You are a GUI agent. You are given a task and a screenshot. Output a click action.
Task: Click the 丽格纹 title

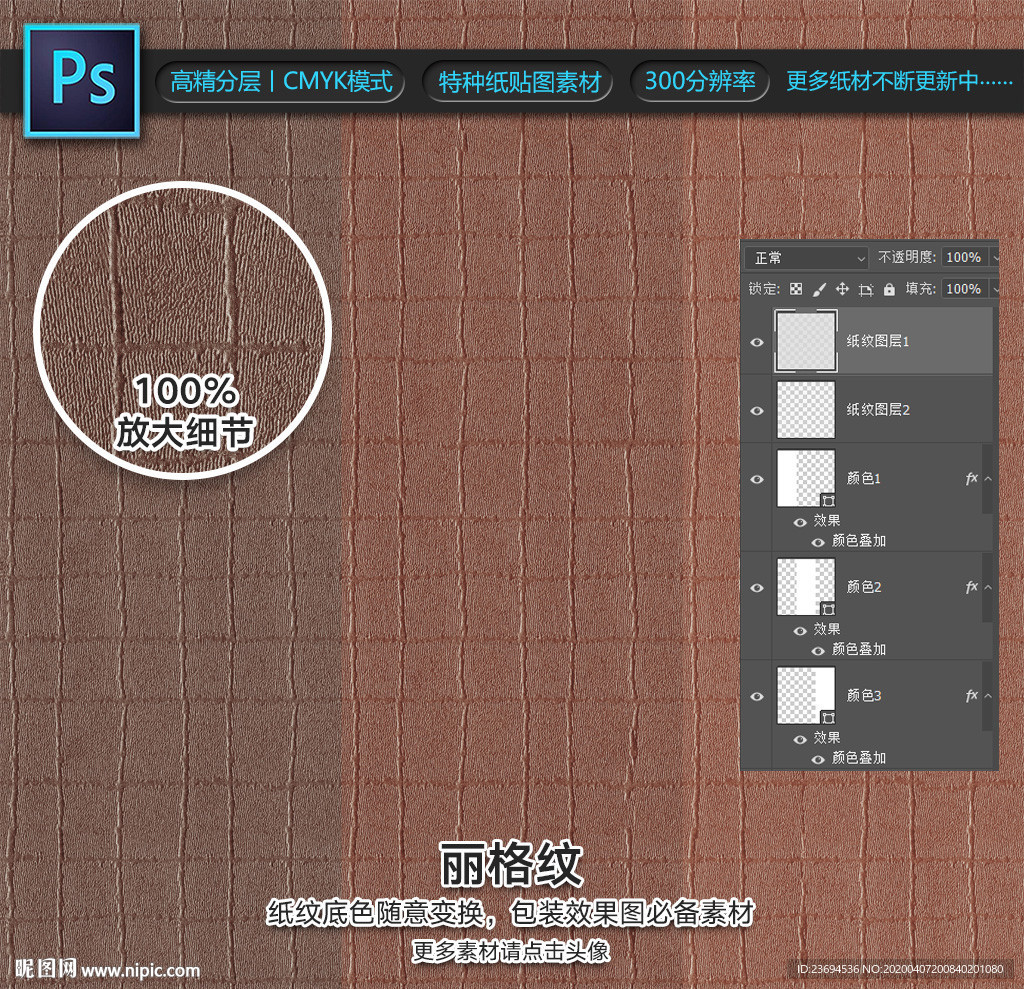coord(511,864)
